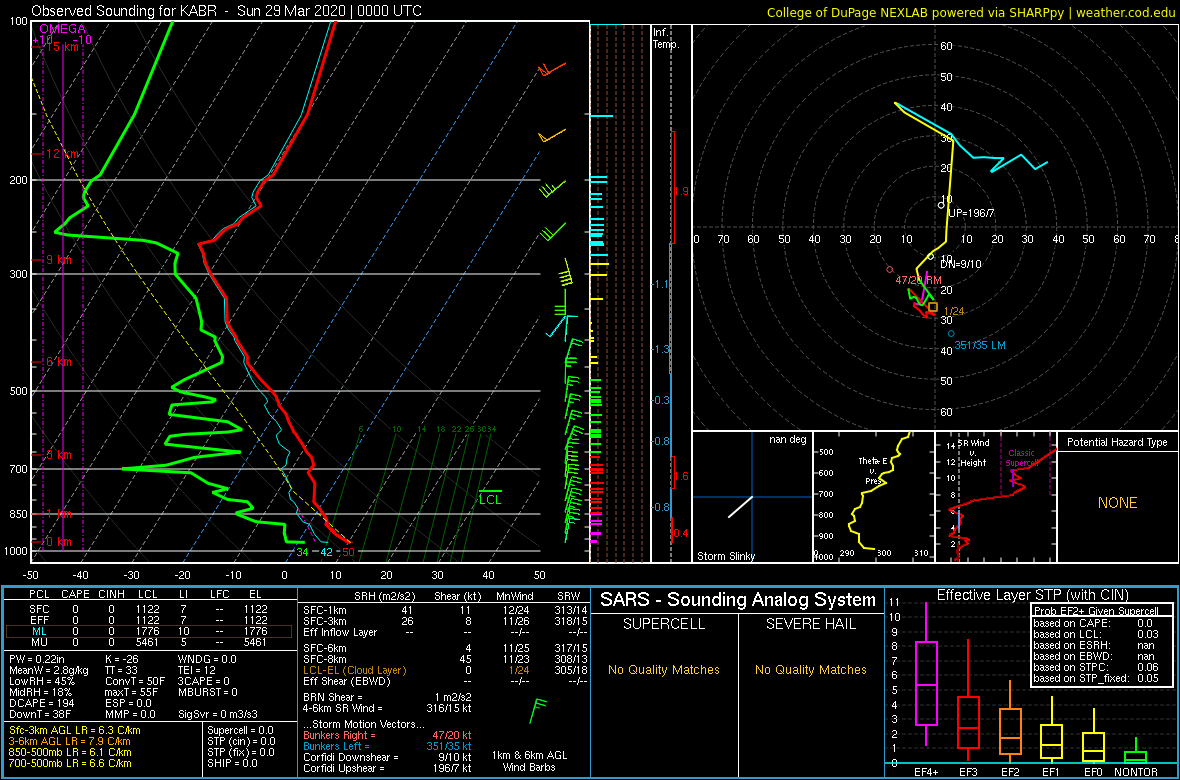The height and width of the screenshot is (780, 1180).
Task: Click the surface wetbulb value 42
Action: 327,553
